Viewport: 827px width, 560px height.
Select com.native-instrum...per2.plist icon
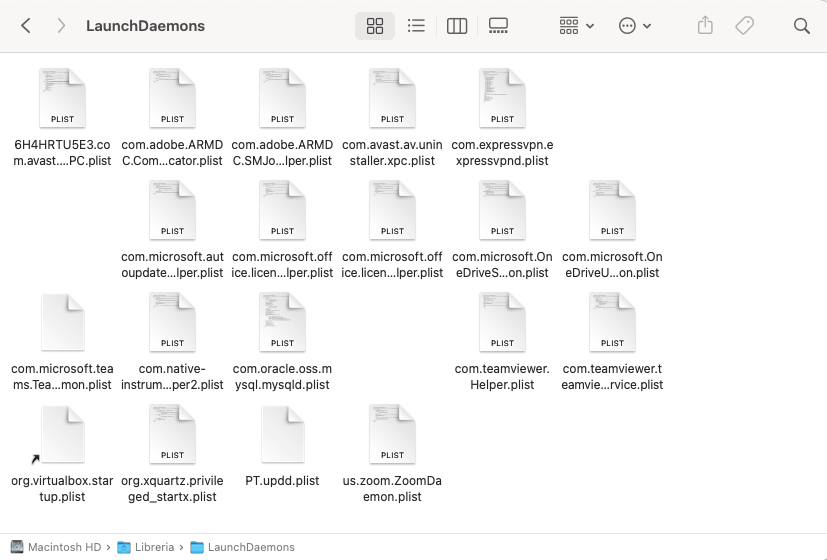172,322
